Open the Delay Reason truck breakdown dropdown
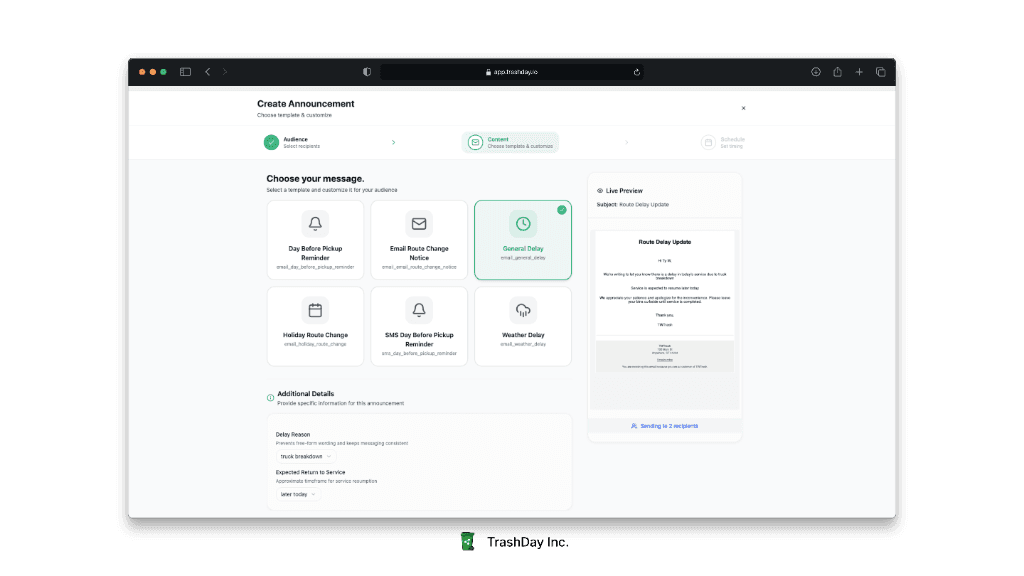This screenshot has height=576, width=1024. (305, 455)
